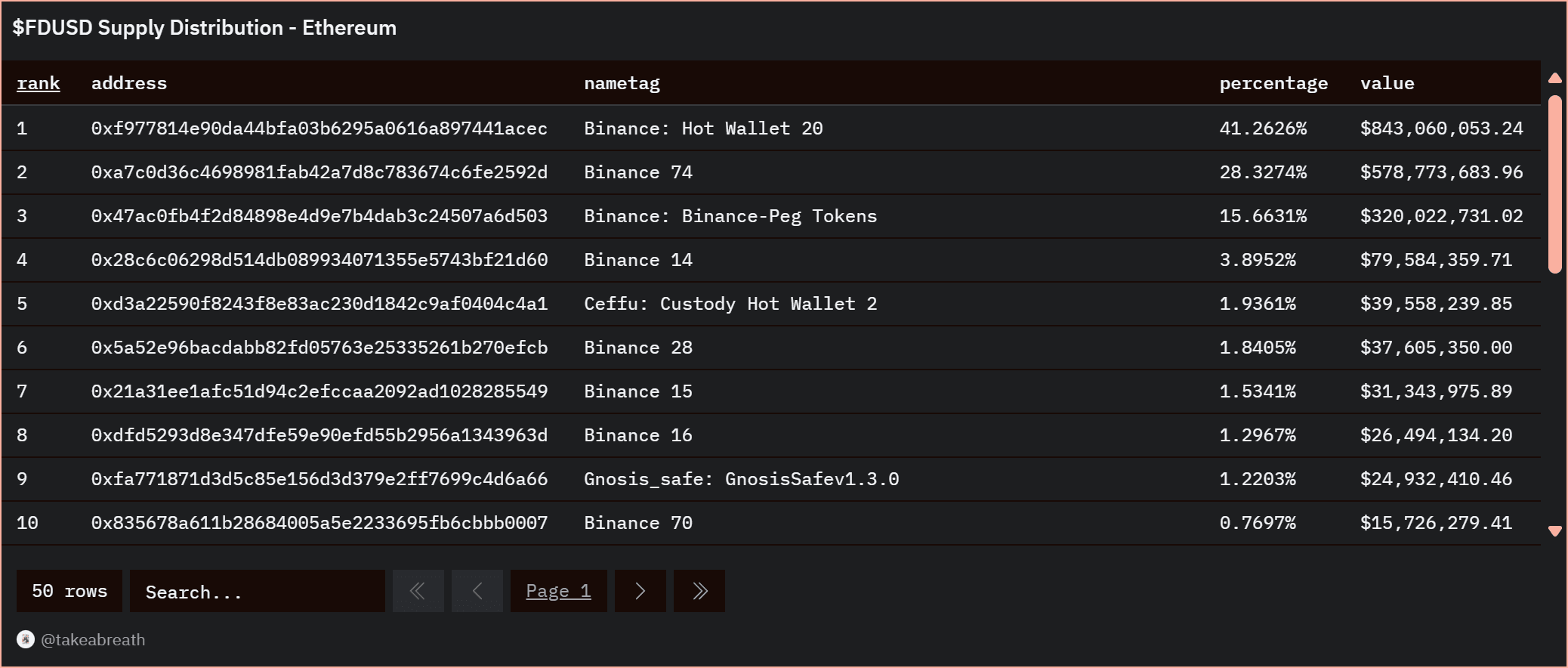The width and height of the screenshot is (1568, 668).
Task: Sort table by rank column
Action: (x=38, y=83)
